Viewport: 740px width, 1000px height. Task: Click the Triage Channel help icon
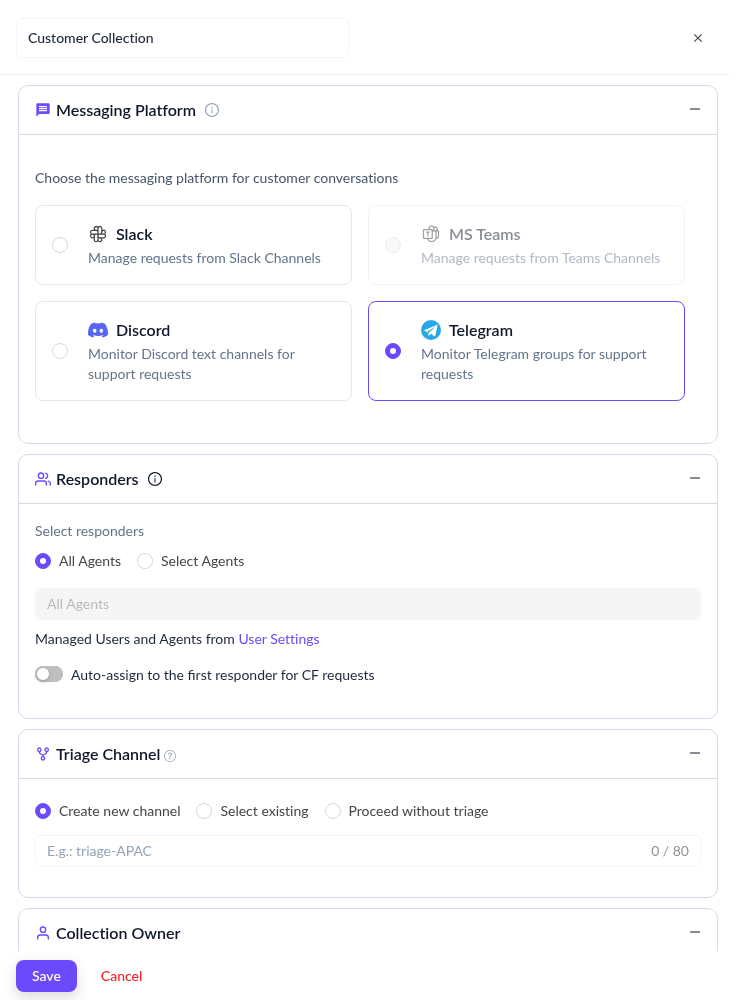170,756
